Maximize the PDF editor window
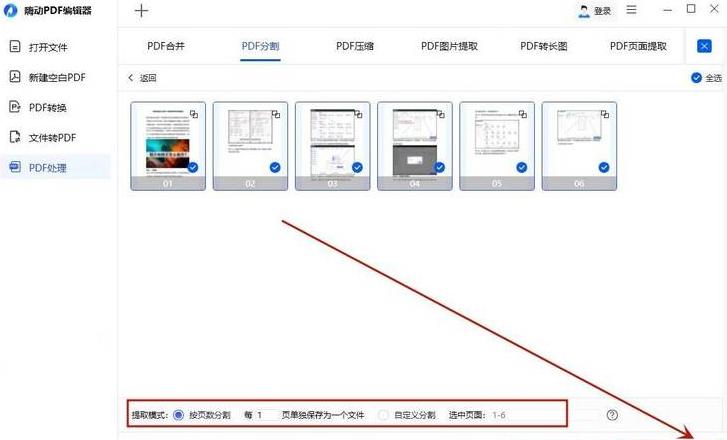727x440 pixels. (691, 9)
